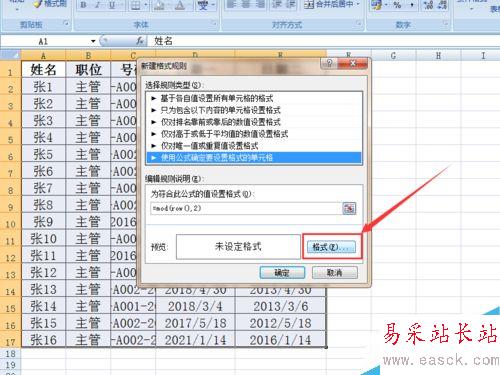This screenshot has height=375, width=500.
Task: Click cell containing 2016/1/14
Action: coord(281,340)
